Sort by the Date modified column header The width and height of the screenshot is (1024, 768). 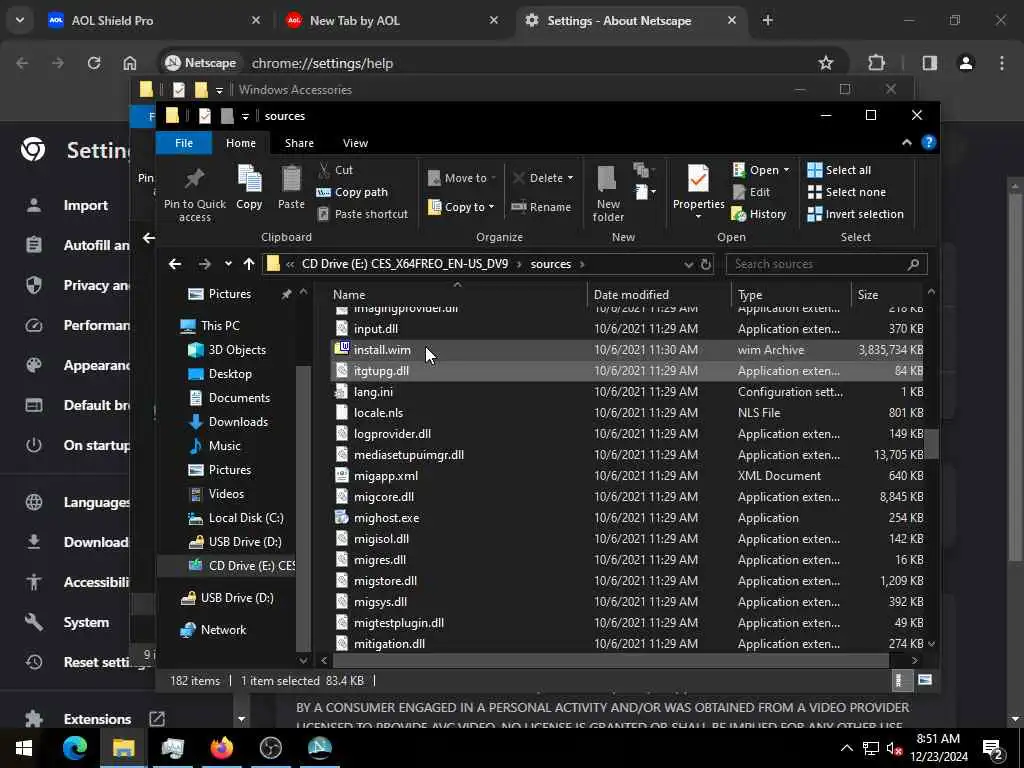[659, 295]
